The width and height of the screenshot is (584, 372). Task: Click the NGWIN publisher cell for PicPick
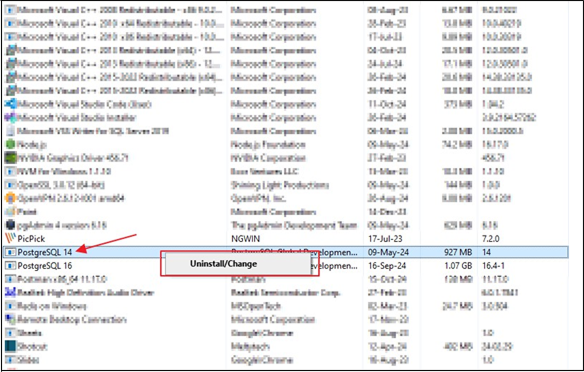(x=245, y=239)
